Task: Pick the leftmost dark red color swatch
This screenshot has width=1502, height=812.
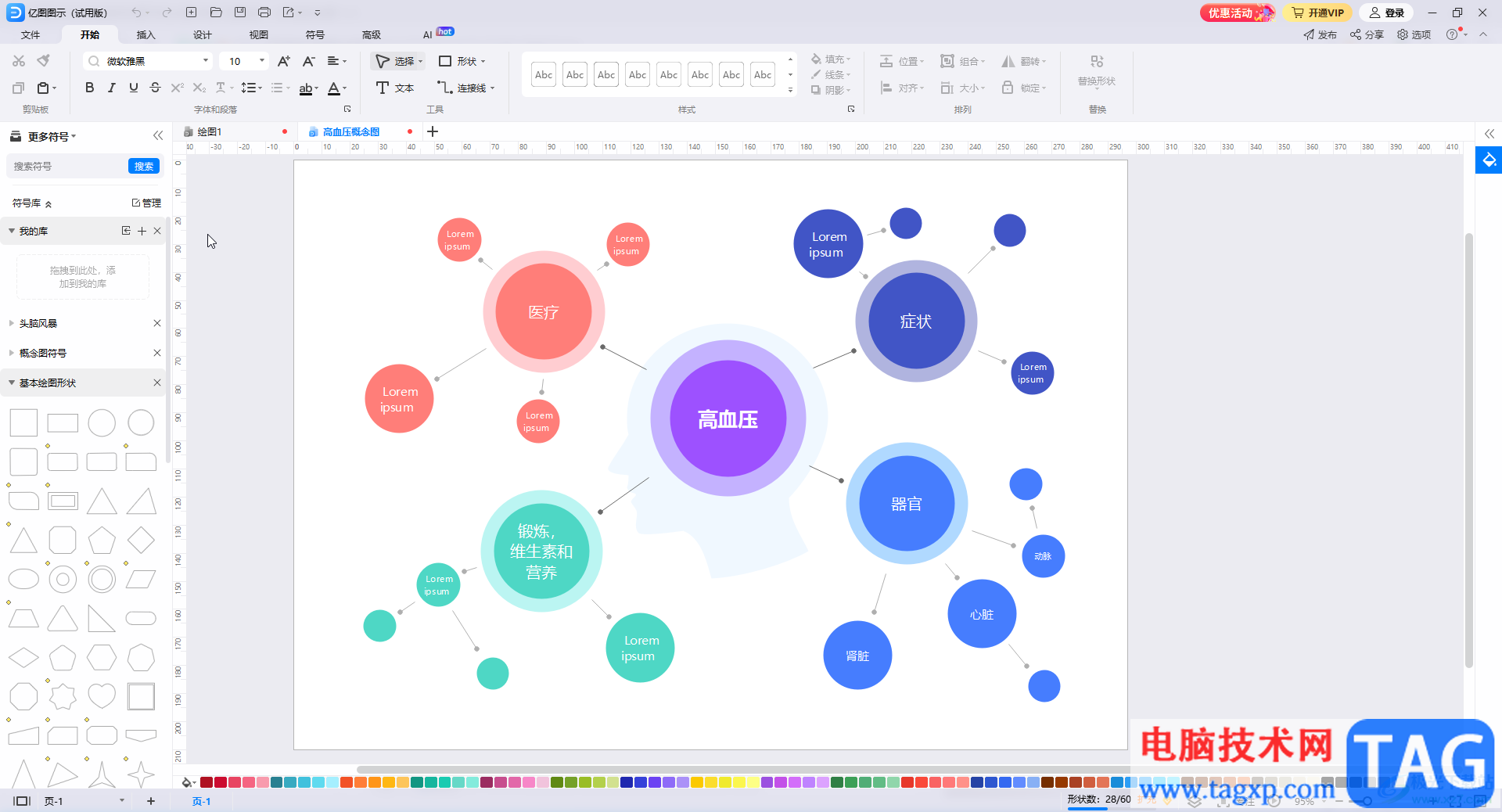Action: 207,782
